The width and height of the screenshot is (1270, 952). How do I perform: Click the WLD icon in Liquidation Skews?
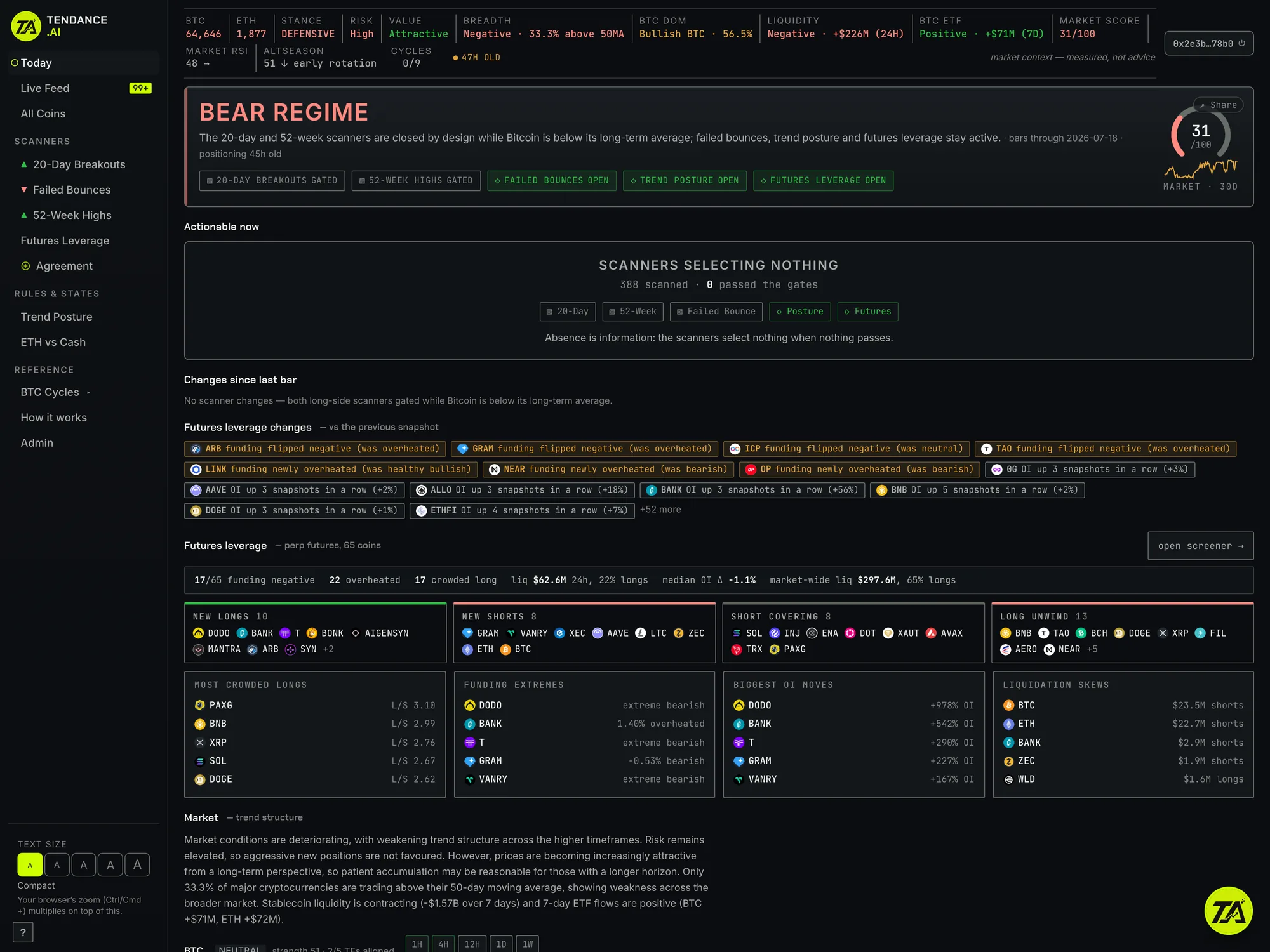(x=1008, y=779)
